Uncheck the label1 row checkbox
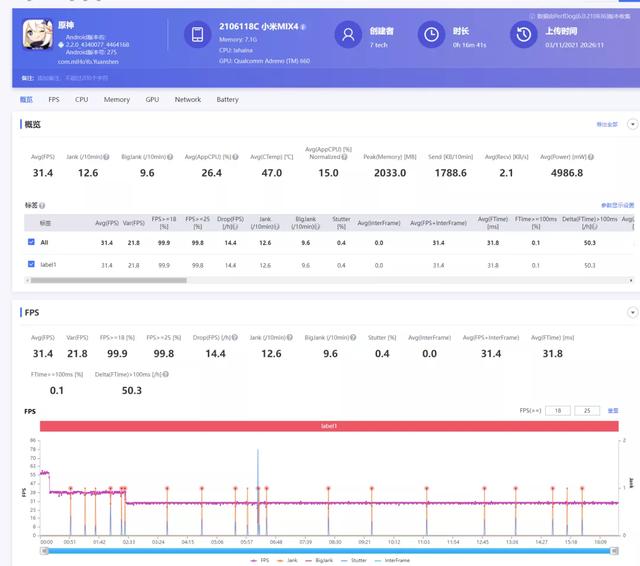The width and height of the screenshot is (640, 566). (x=31, y=265)
